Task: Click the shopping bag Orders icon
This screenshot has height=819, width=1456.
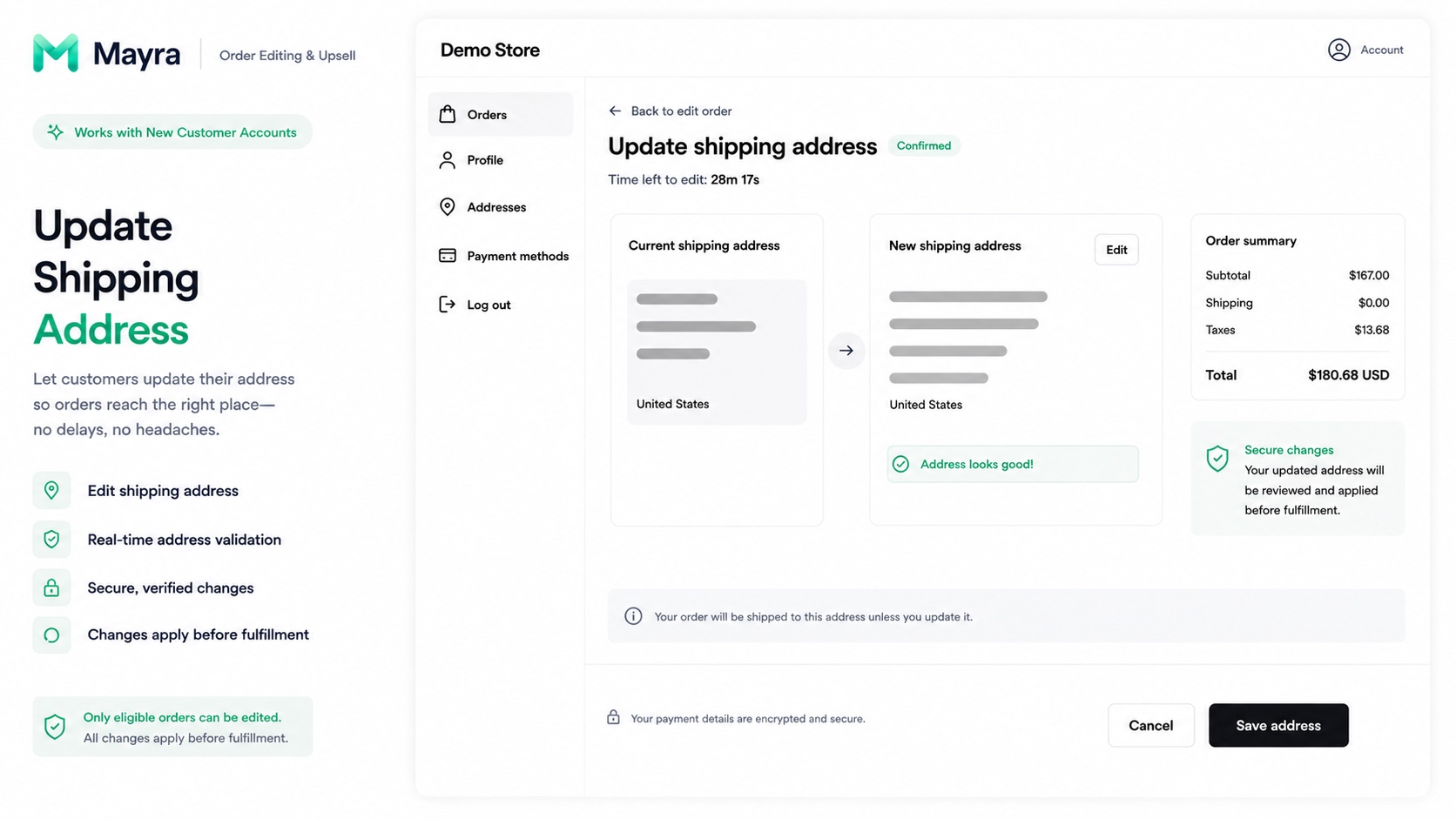Action: point(448,114)
